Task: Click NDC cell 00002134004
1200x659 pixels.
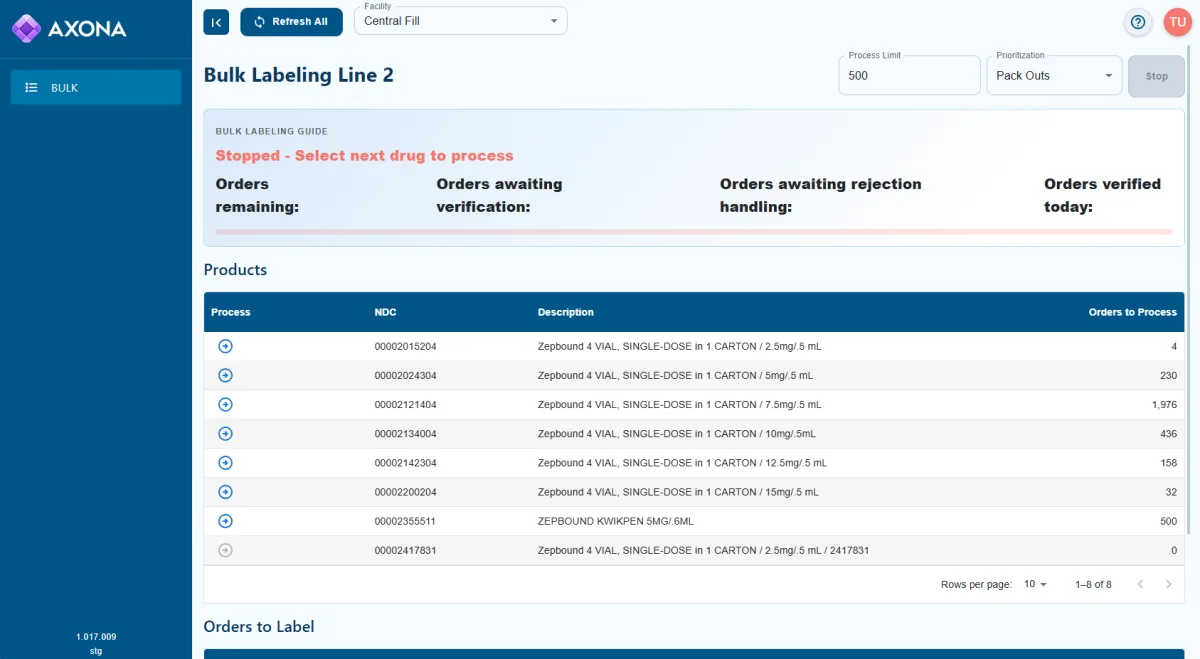Action: (405, 434)
